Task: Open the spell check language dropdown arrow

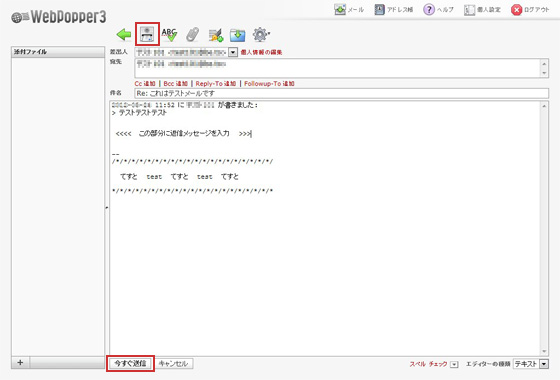Action: [454, 364]
